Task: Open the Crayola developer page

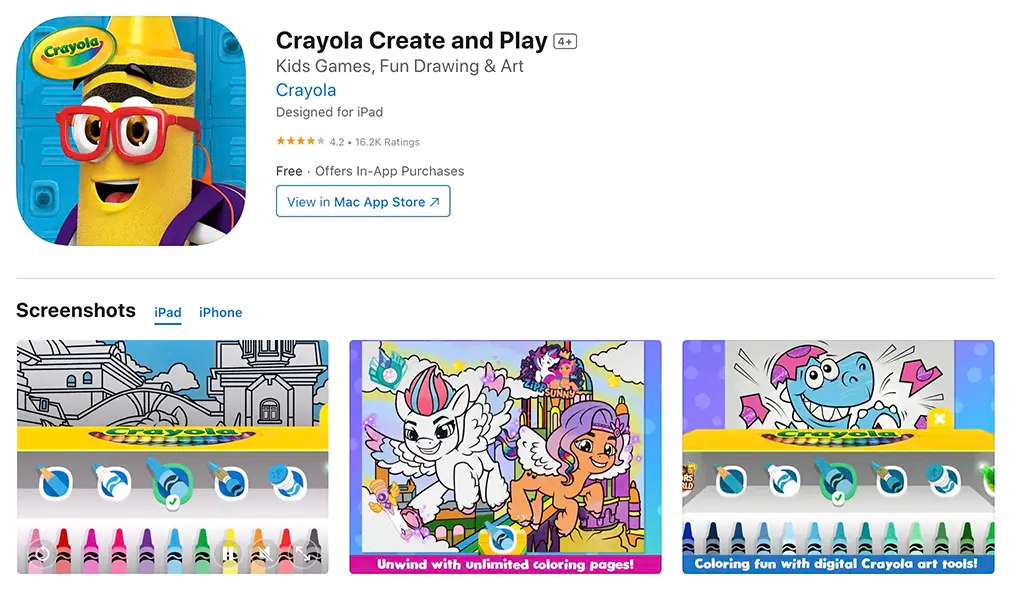Action: point(305,90)
